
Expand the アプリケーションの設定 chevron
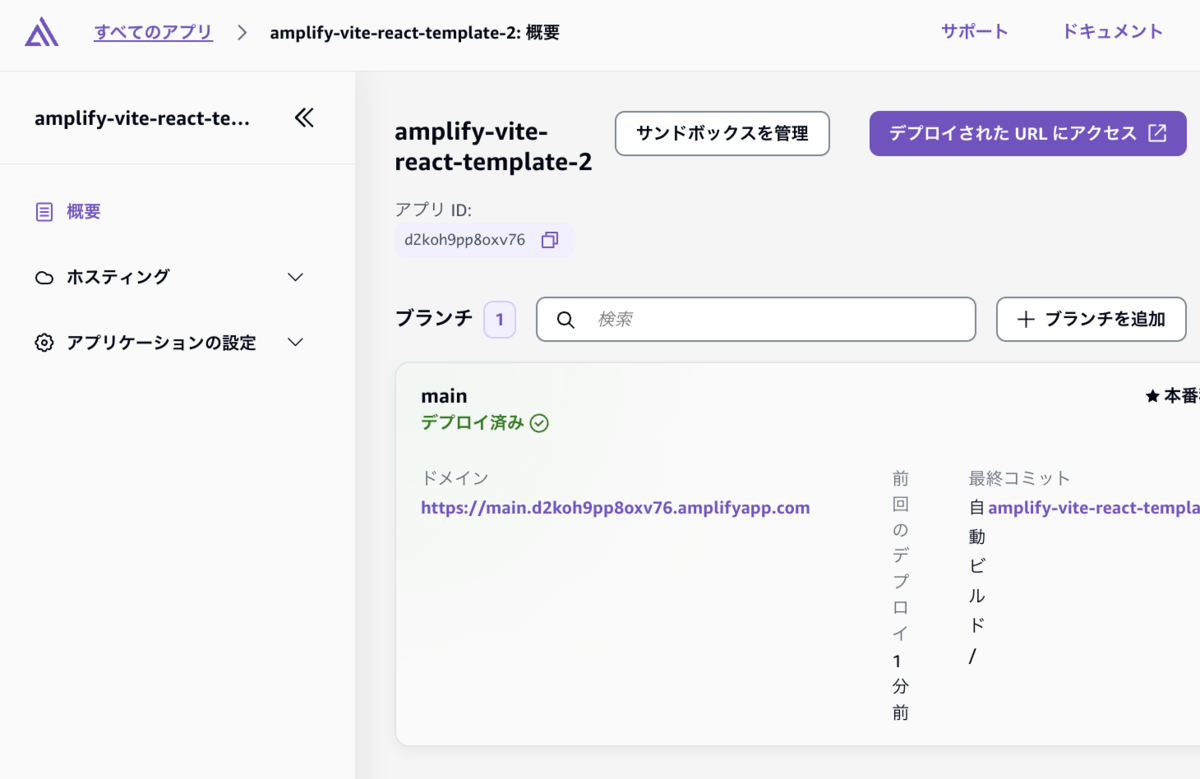pos(295,342)
